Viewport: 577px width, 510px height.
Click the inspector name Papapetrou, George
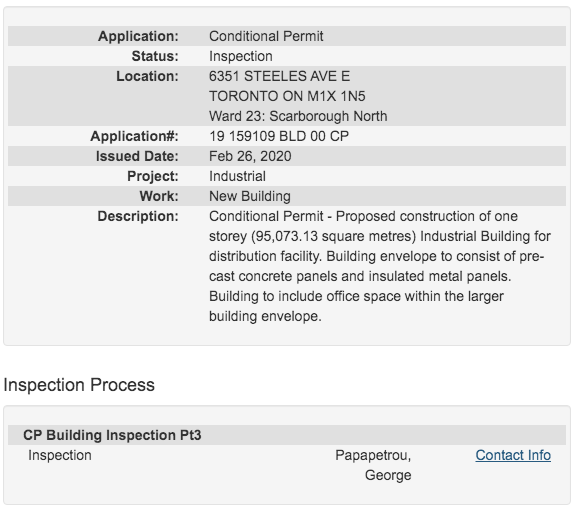[x=373, y=465]
